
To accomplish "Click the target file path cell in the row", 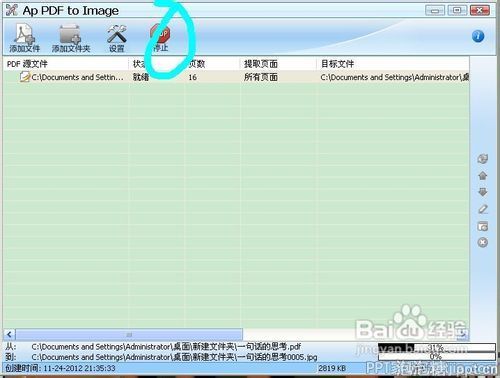I will click(x=394, y=77).
